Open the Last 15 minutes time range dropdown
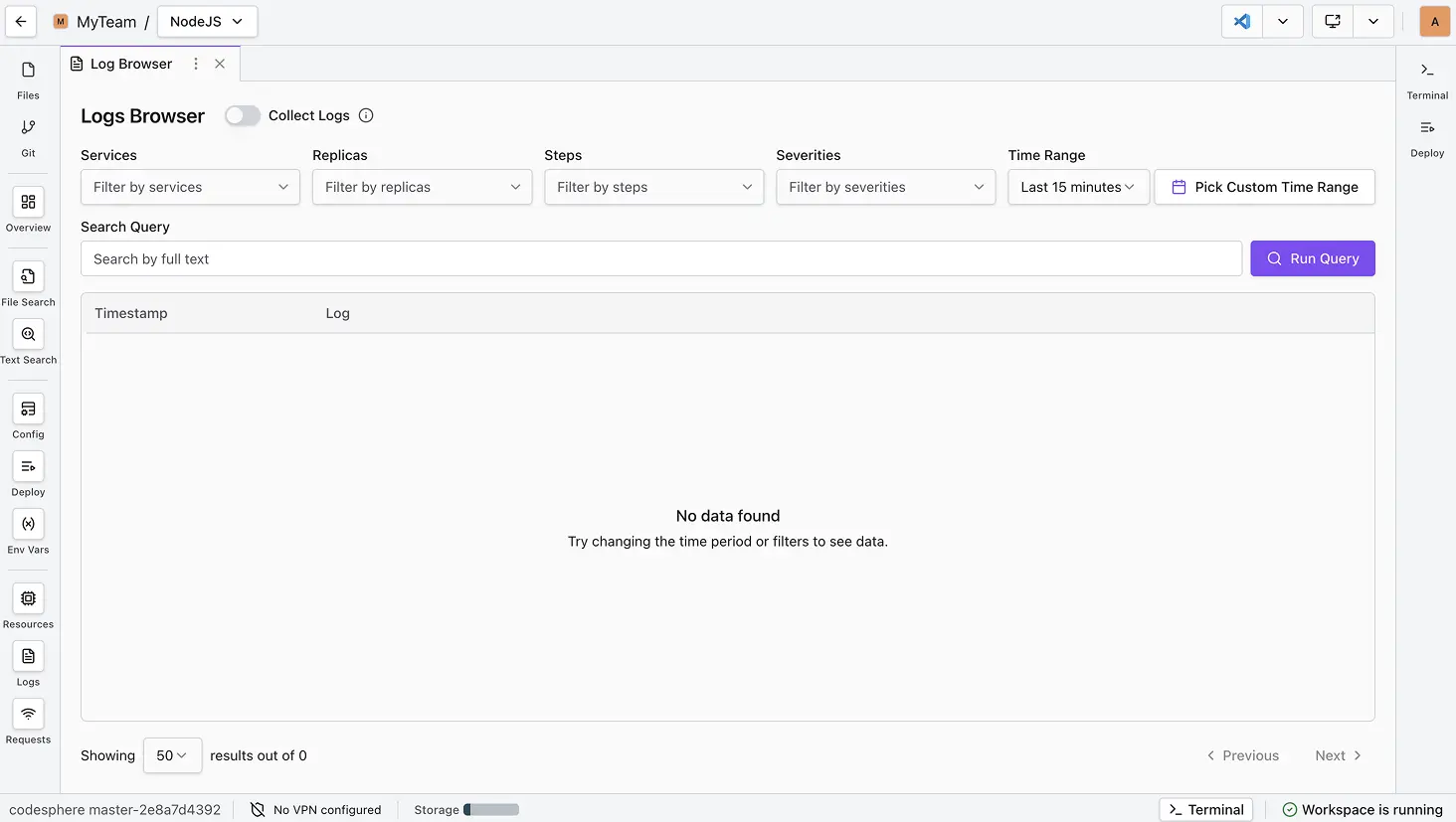 [x=1078, y=187]
